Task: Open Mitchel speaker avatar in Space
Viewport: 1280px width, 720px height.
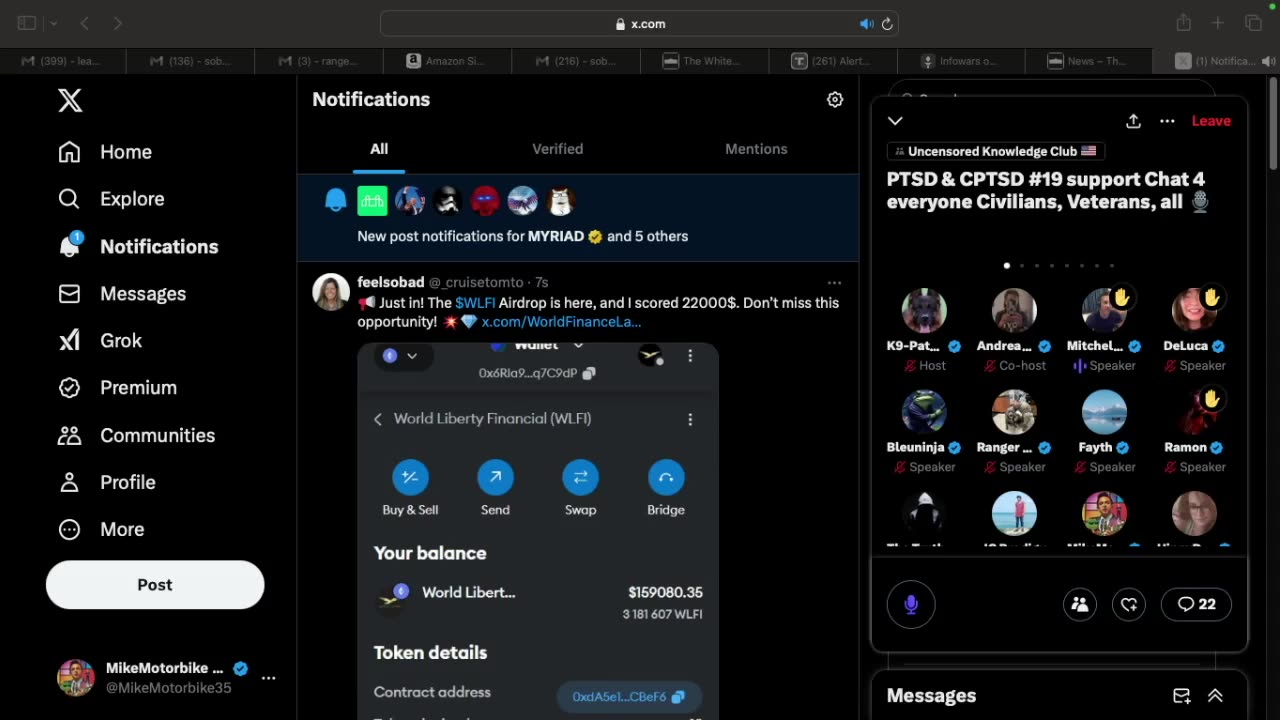Action: pos(1104,311)
